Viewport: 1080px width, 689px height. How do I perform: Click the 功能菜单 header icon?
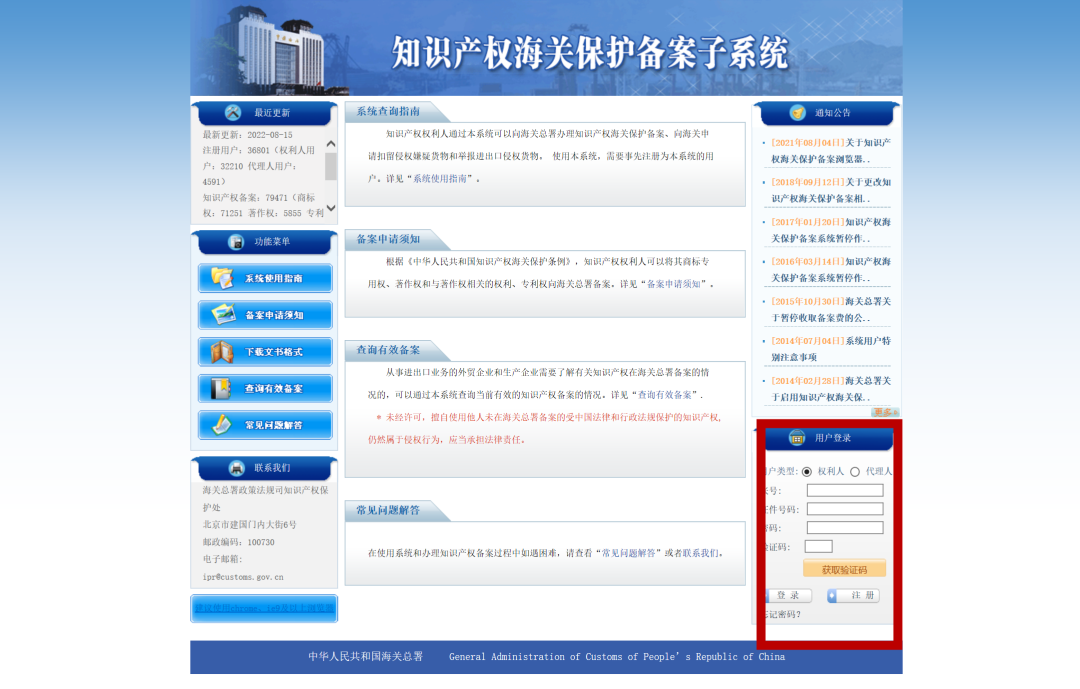[236, 242]
